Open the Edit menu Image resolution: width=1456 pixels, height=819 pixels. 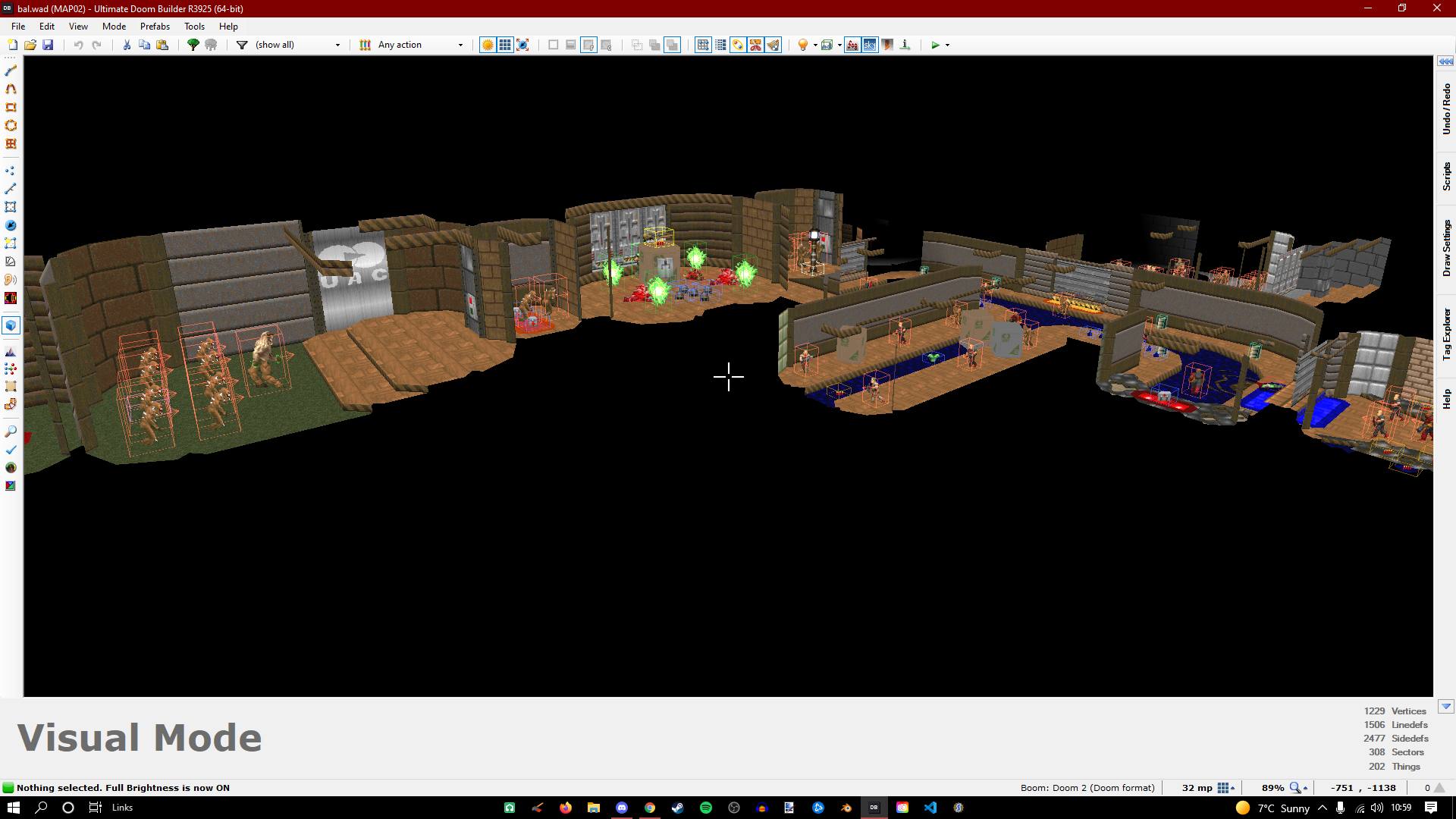(x=47, y=26)
